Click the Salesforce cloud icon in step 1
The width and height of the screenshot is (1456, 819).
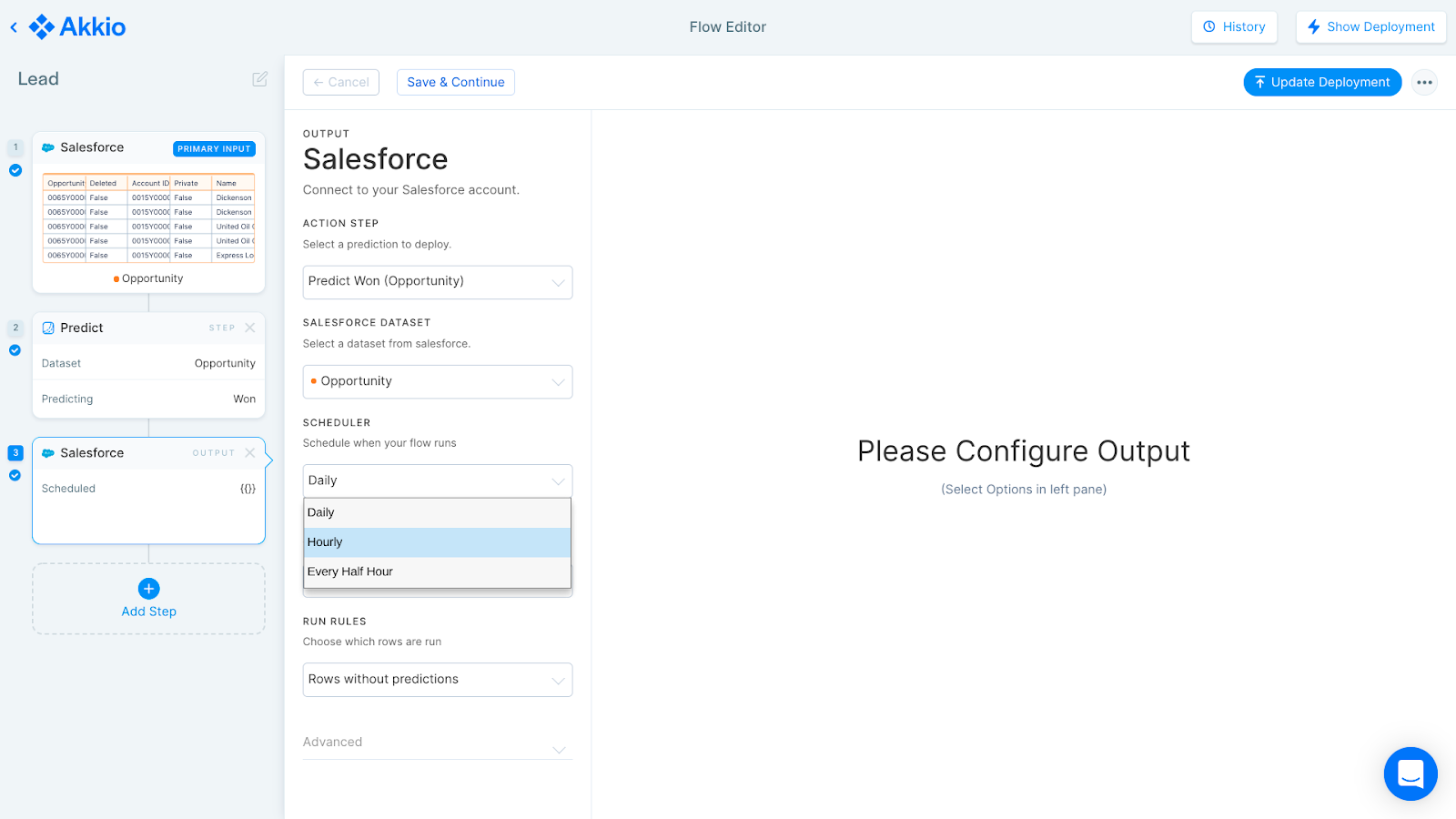click(48, 147)
